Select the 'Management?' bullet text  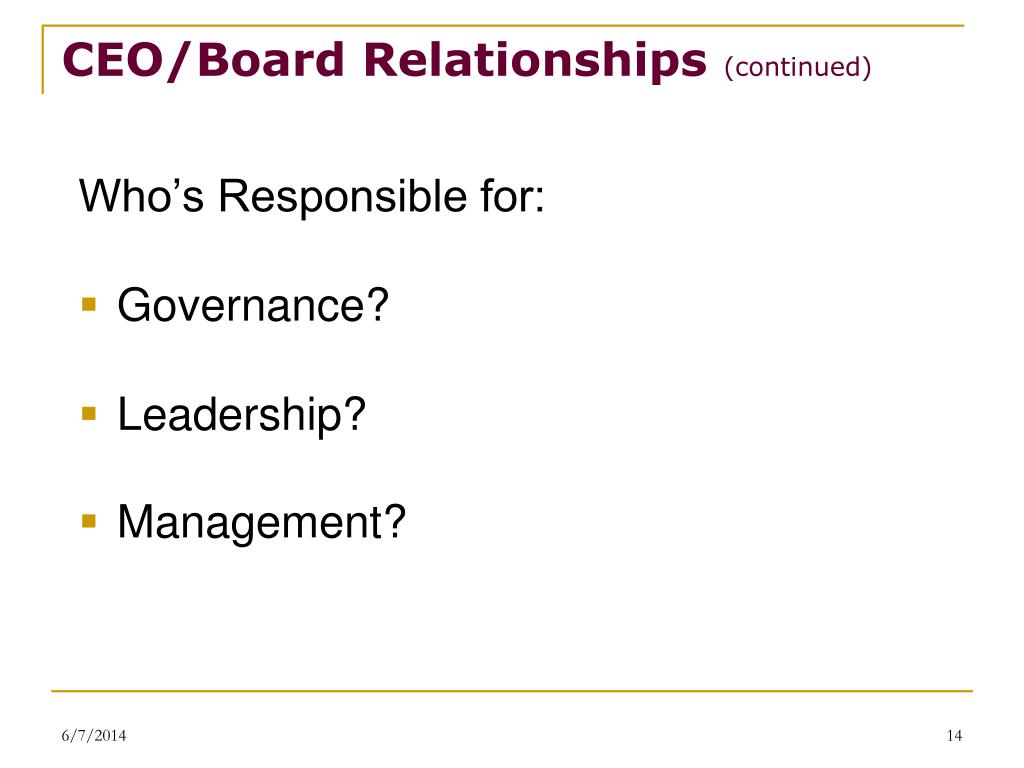[x=261, y=524]
